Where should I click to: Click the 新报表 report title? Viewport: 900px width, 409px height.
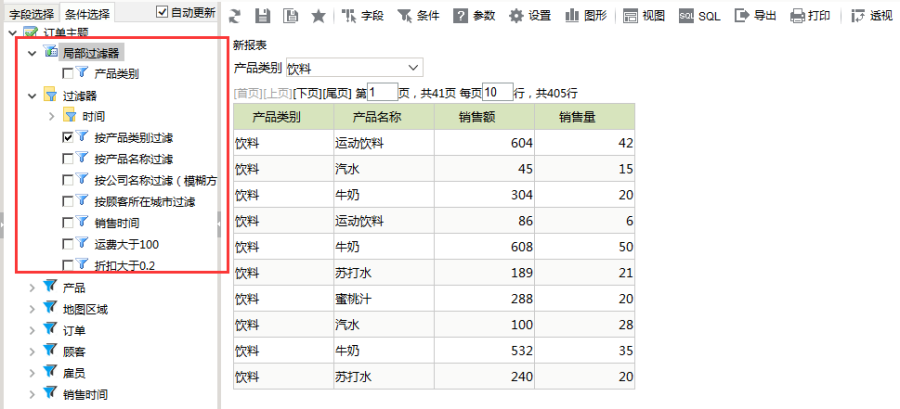pos(250,45)
